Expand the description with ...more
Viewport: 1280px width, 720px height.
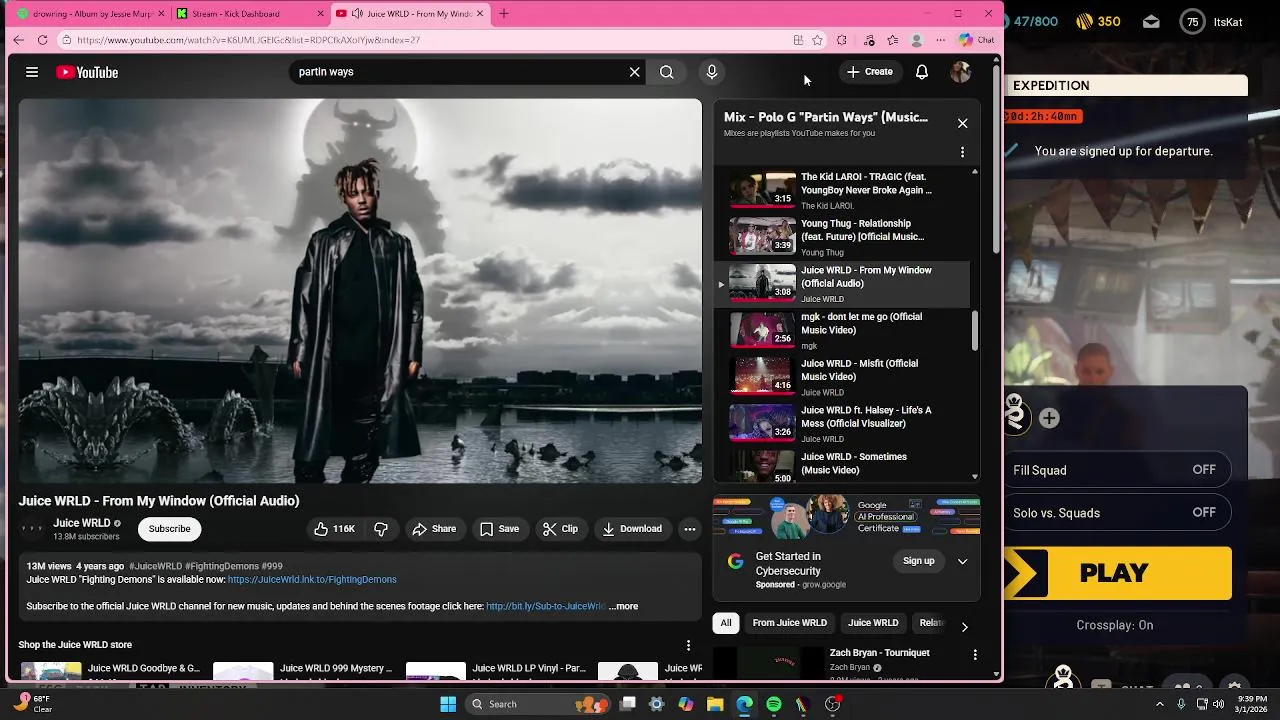(x=623, y=606)
